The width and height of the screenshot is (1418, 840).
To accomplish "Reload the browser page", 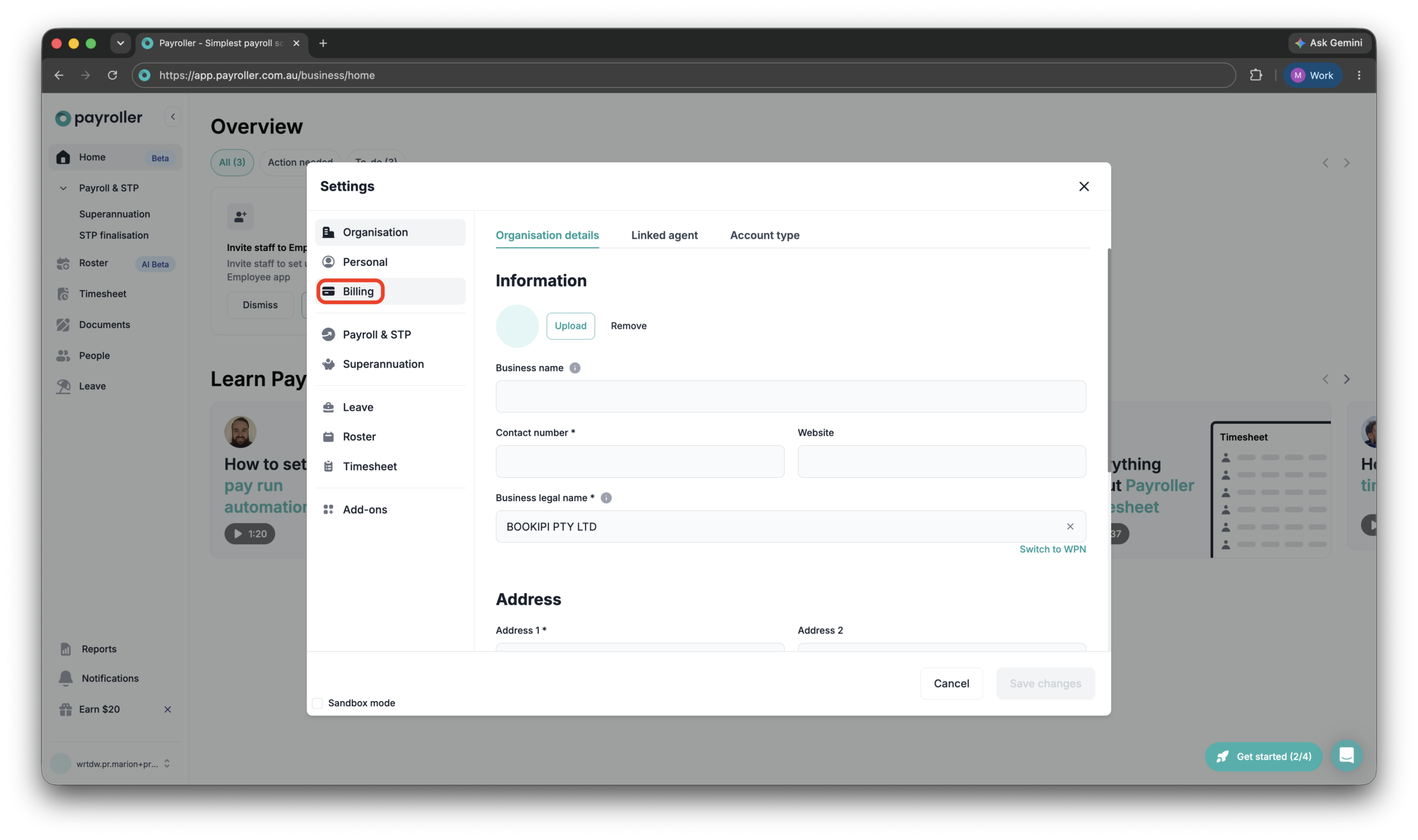I will click(112, 75).
